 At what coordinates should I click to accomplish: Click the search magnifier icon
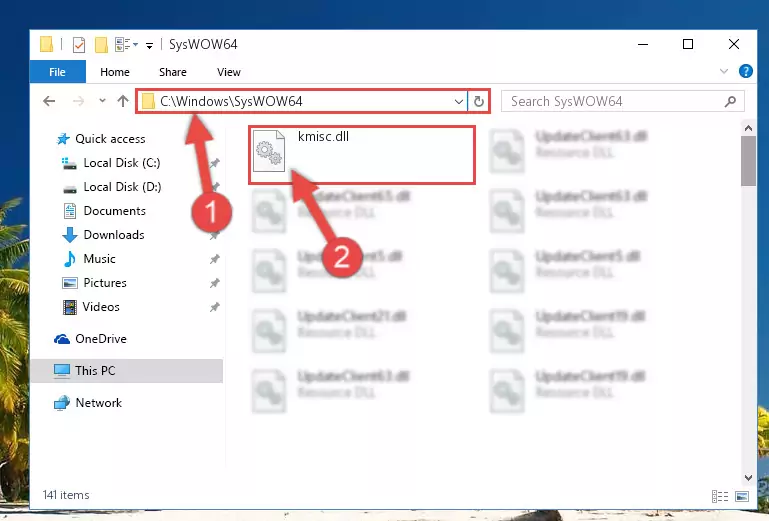(x=730, y=102)
